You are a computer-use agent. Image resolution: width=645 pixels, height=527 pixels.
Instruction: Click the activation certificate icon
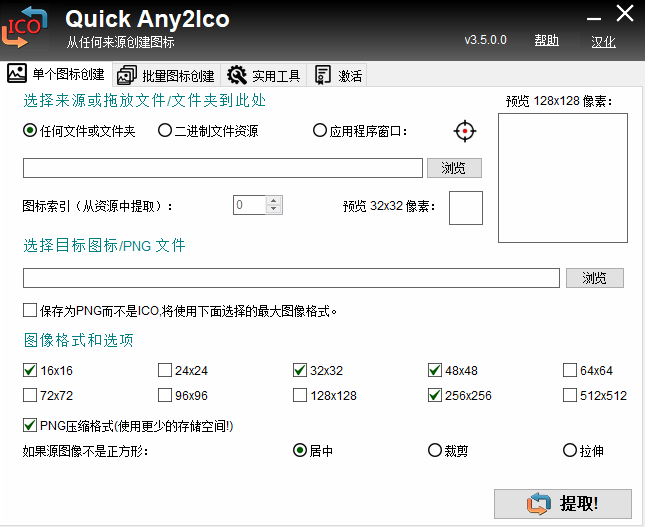click(322, 75)
